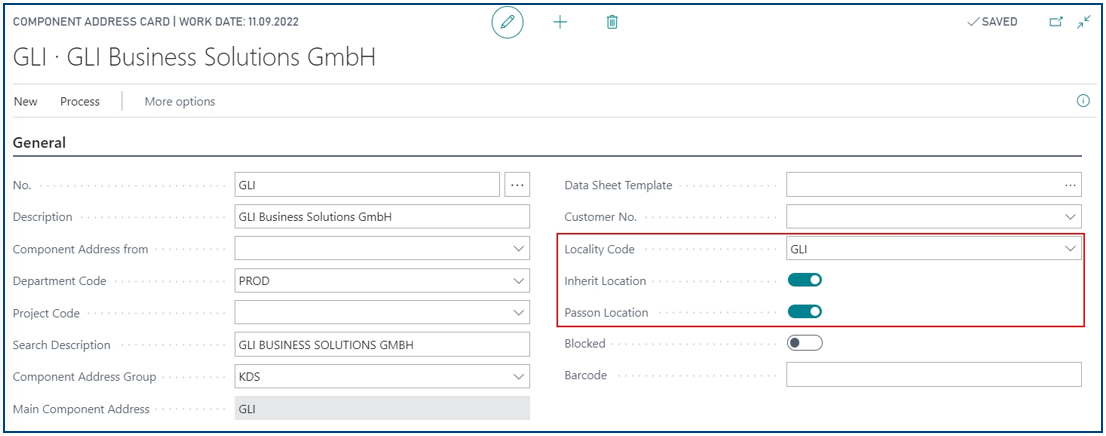Viewport: 1106px width, 436px height.
Task: Open the New menu
Action: coord(25,102)
